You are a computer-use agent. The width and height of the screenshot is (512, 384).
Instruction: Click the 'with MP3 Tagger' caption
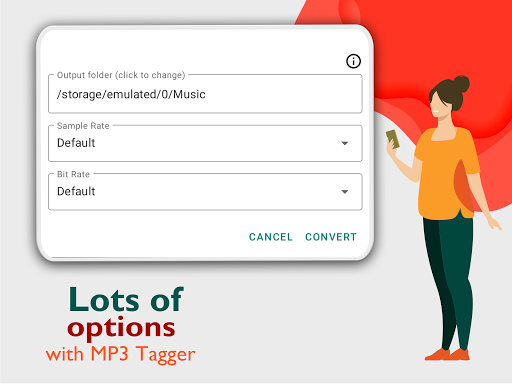point(120,354)
